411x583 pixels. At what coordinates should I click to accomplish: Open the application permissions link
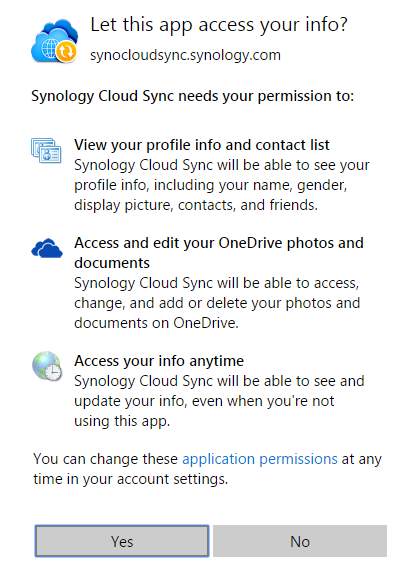260,460
